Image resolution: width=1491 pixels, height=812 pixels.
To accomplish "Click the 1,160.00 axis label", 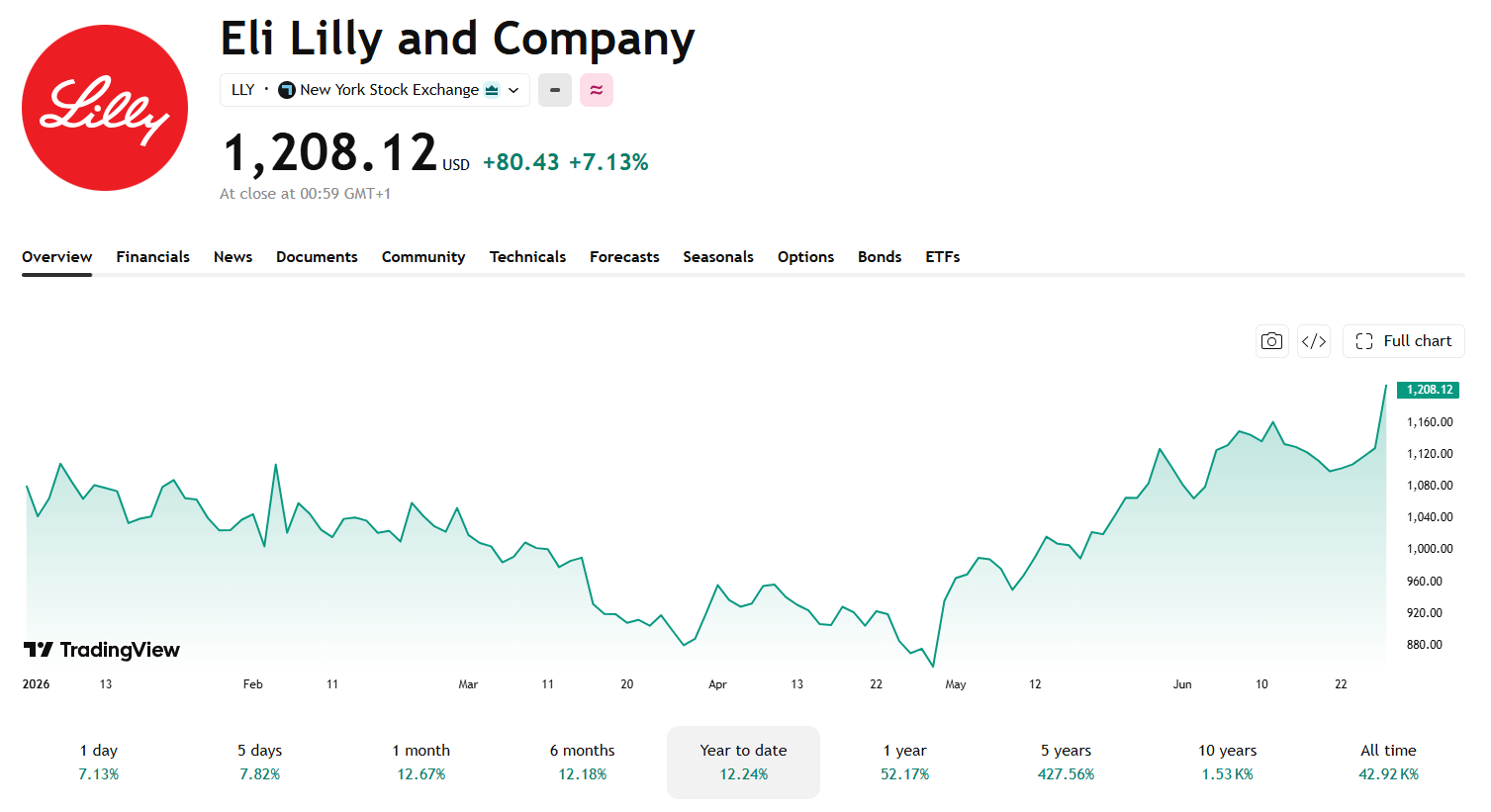I will point(1430,422).
